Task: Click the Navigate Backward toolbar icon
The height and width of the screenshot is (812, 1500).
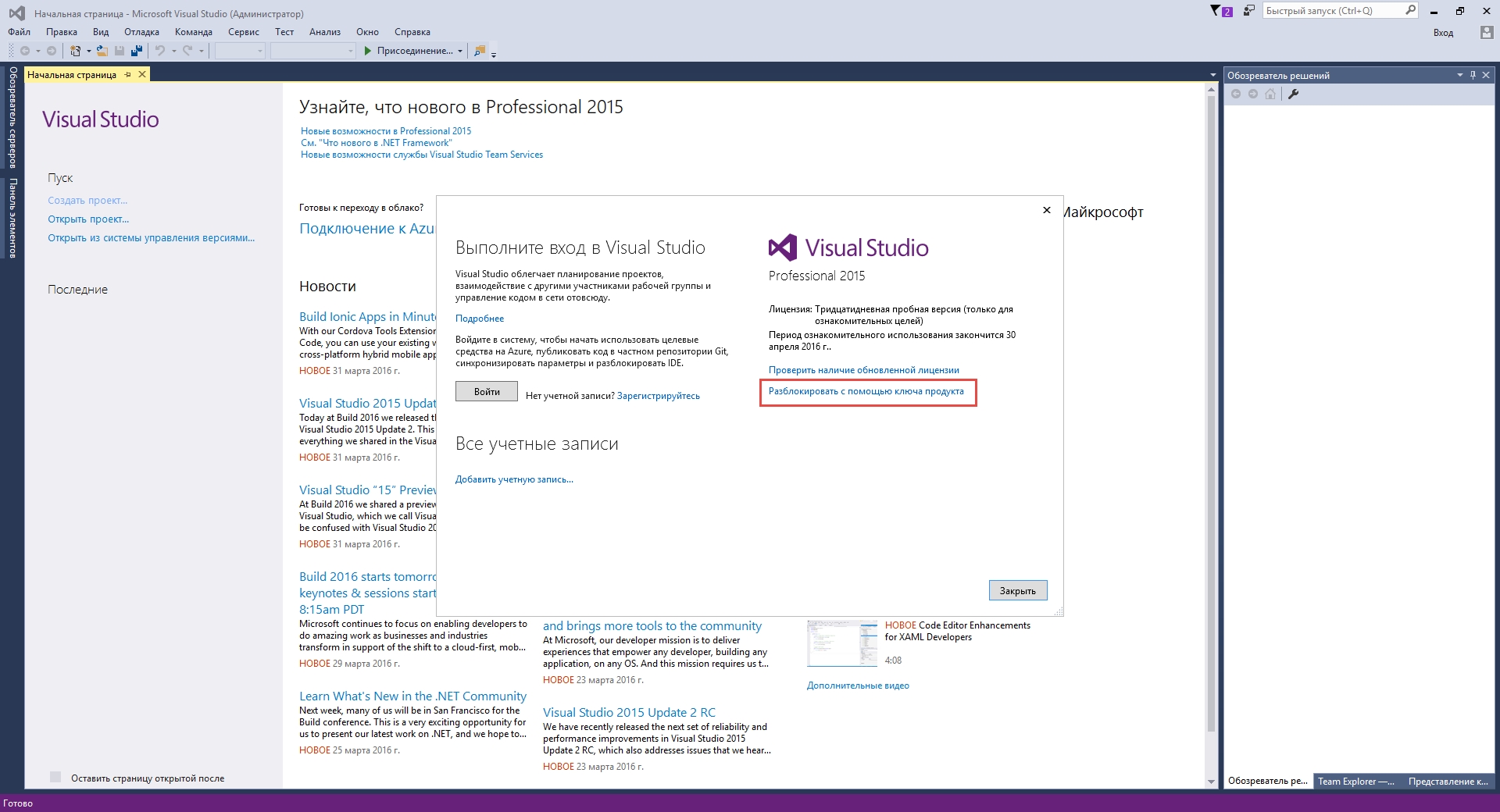Action: [25, 51]
